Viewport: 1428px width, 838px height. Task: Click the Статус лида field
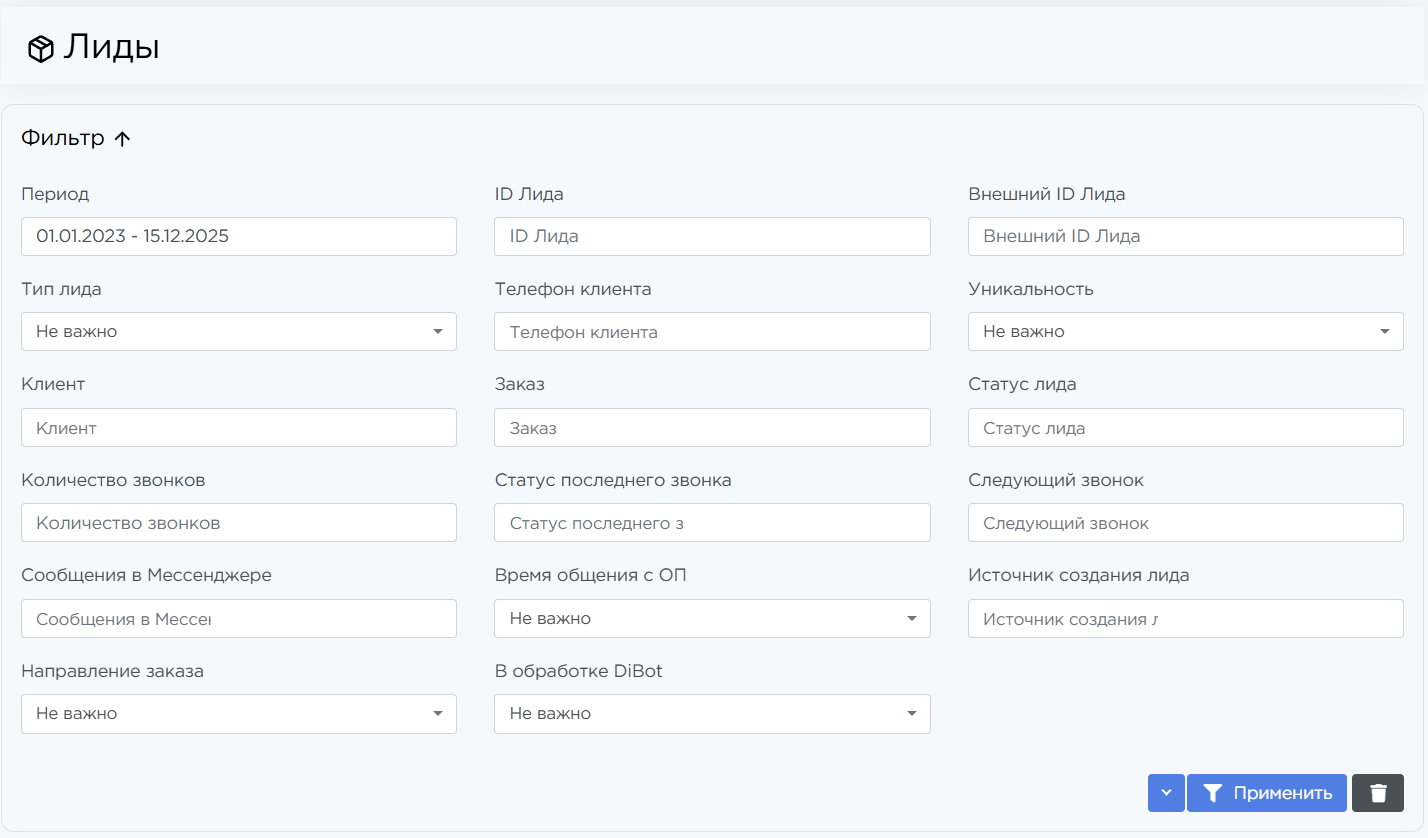[x=1185, y=427]
